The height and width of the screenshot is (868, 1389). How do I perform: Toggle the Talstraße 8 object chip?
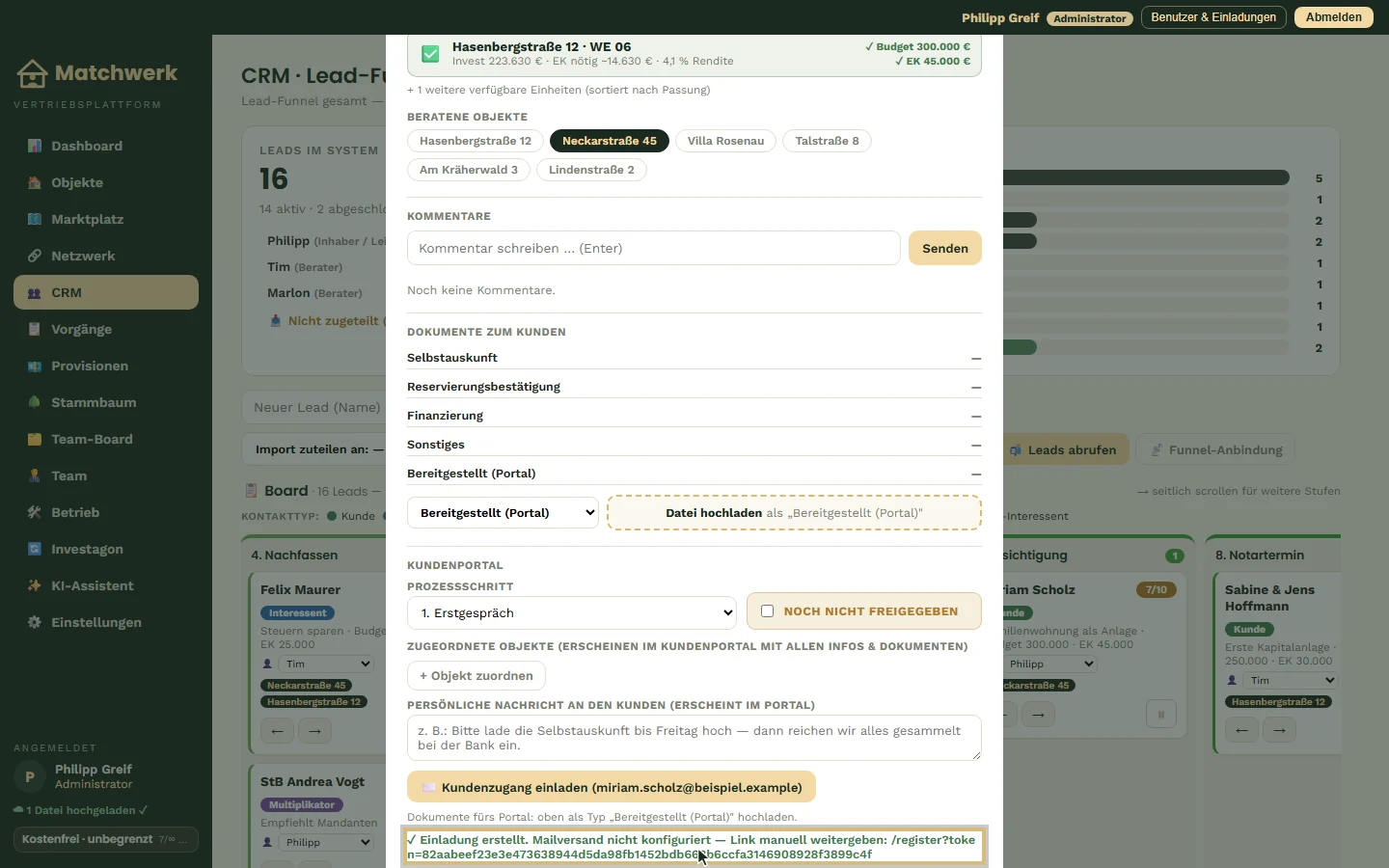pyautogui.click(x=827, y=141)
